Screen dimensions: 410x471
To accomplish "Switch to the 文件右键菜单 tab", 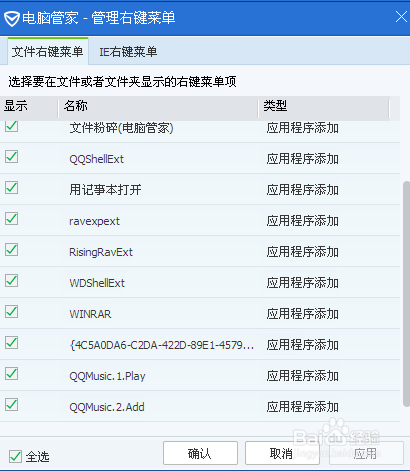I will [48, 52].
